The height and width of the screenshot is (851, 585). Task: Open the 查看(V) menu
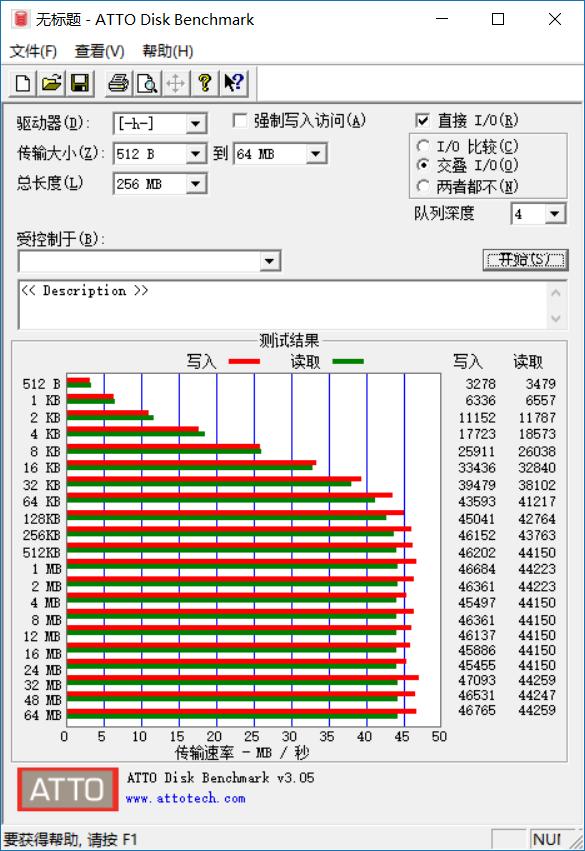point(99,52)
